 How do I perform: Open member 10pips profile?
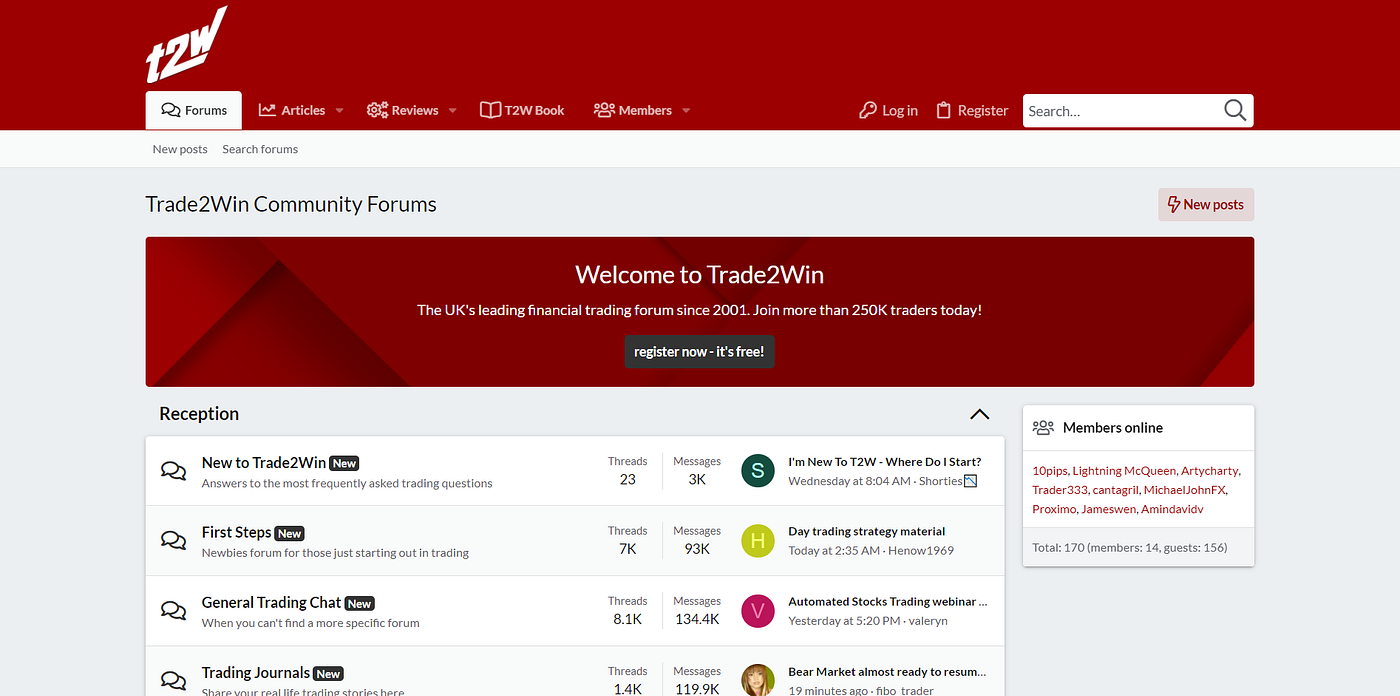click(1050, 471)
